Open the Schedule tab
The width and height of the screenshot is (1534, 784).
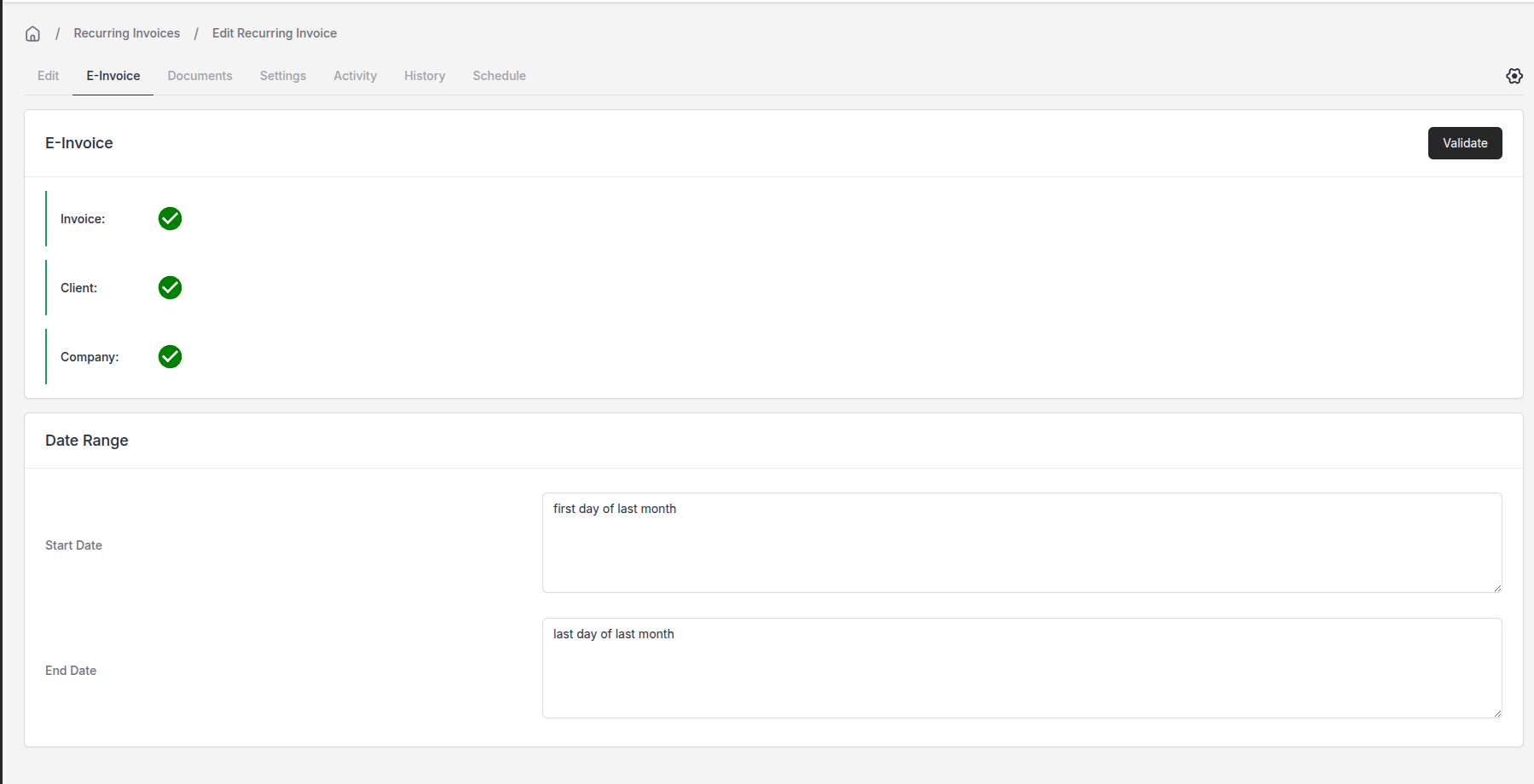(499, 75)
